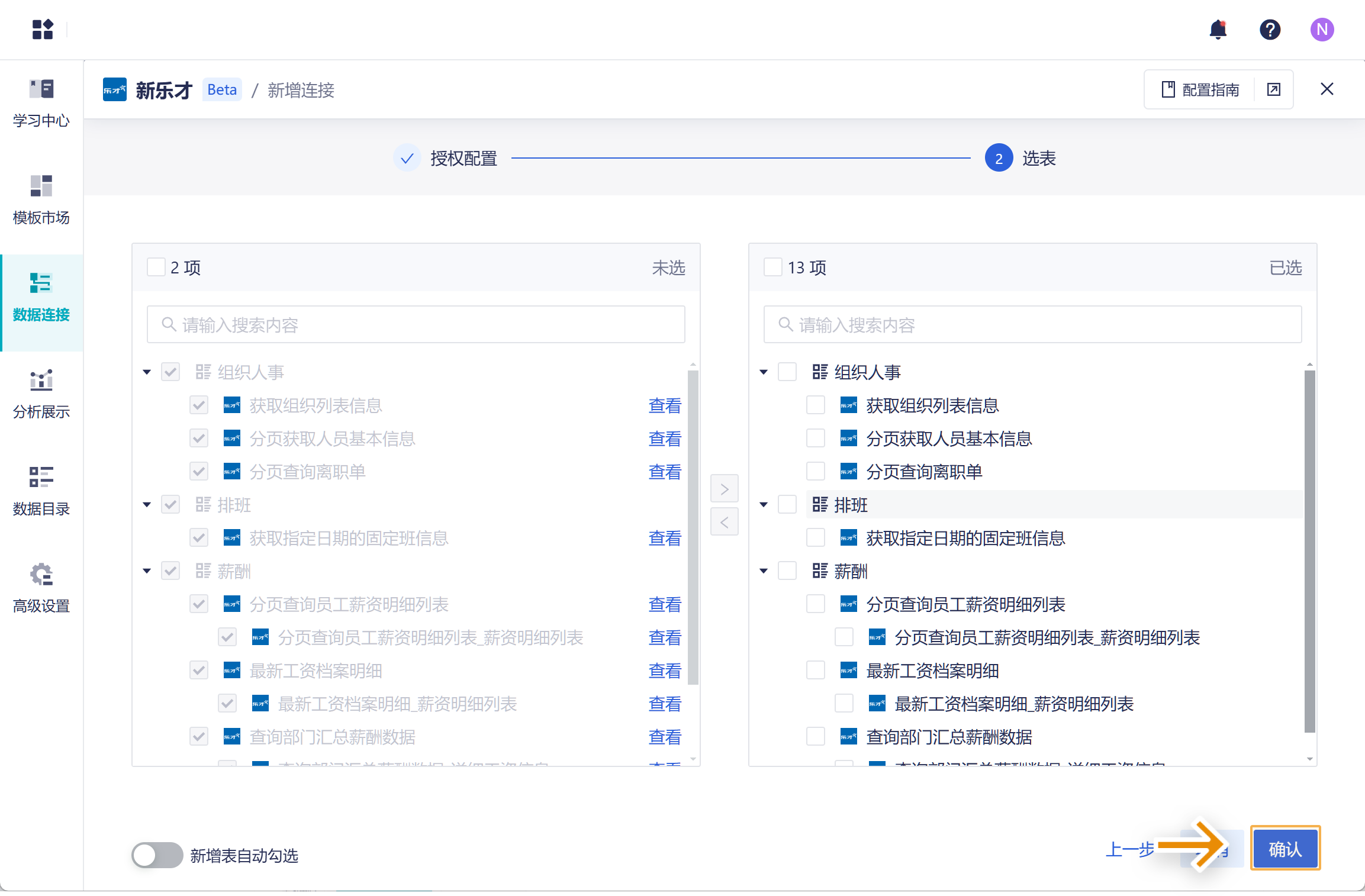Open 学习中心 in the sidebar
1365x896 pixels.
tap(41, 104)
